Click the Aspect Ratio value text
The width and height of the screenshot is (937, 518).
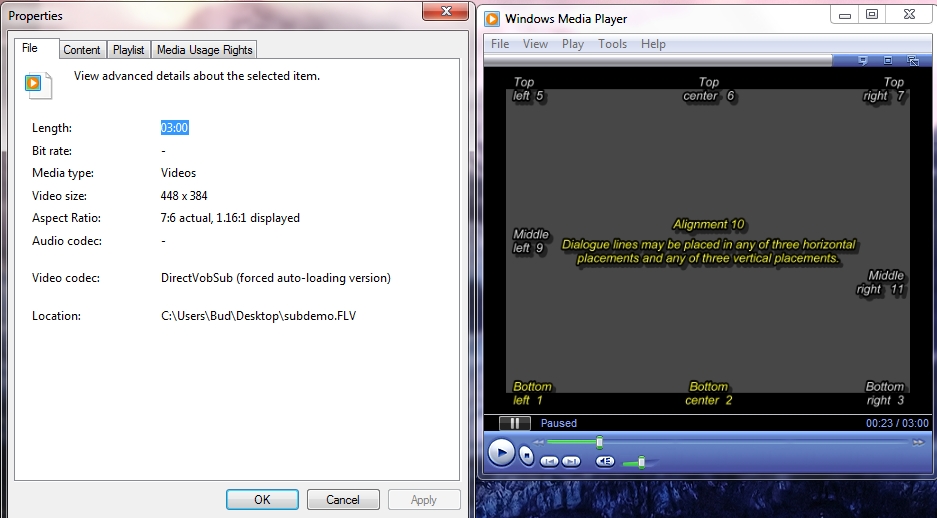230,218
